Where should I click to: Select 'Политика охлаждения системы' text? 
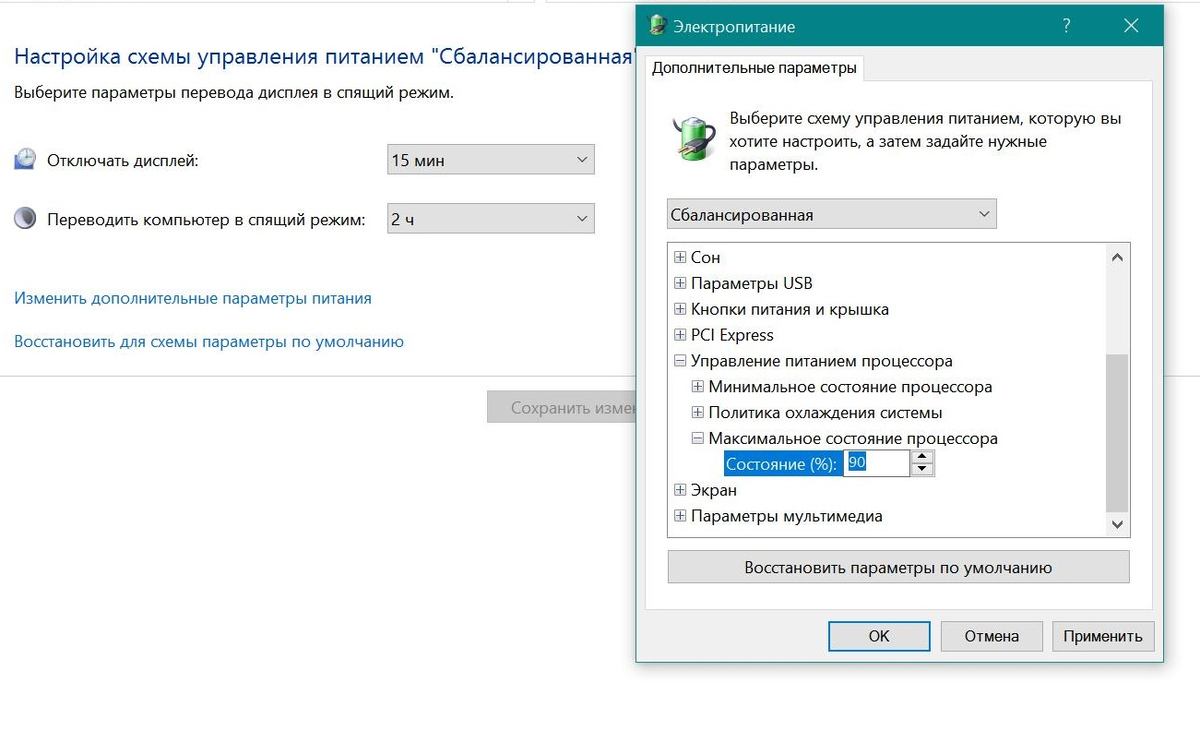[x=826, y=412]
